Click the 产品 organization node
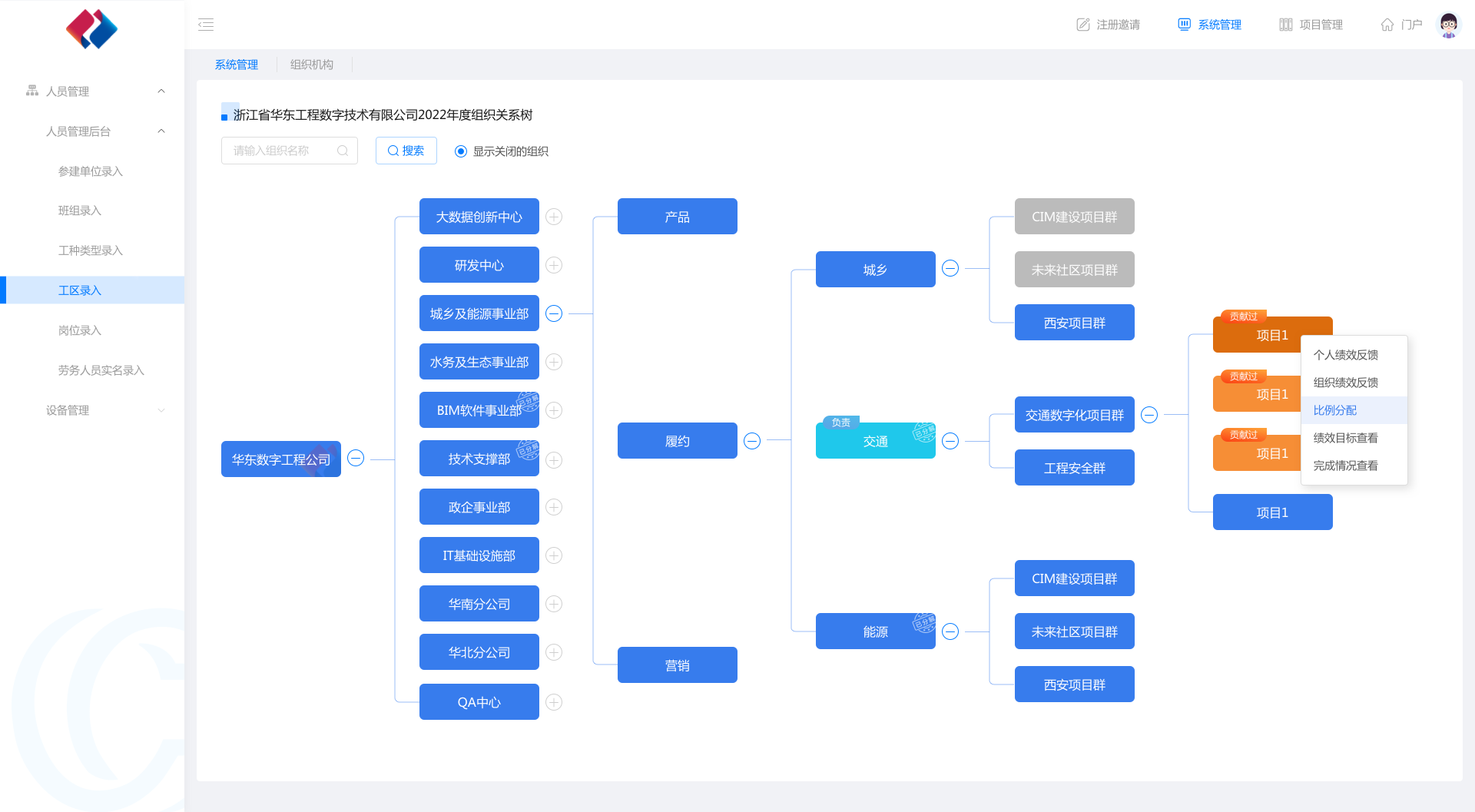Screen dimensions: 1475x812 point(678,217)
